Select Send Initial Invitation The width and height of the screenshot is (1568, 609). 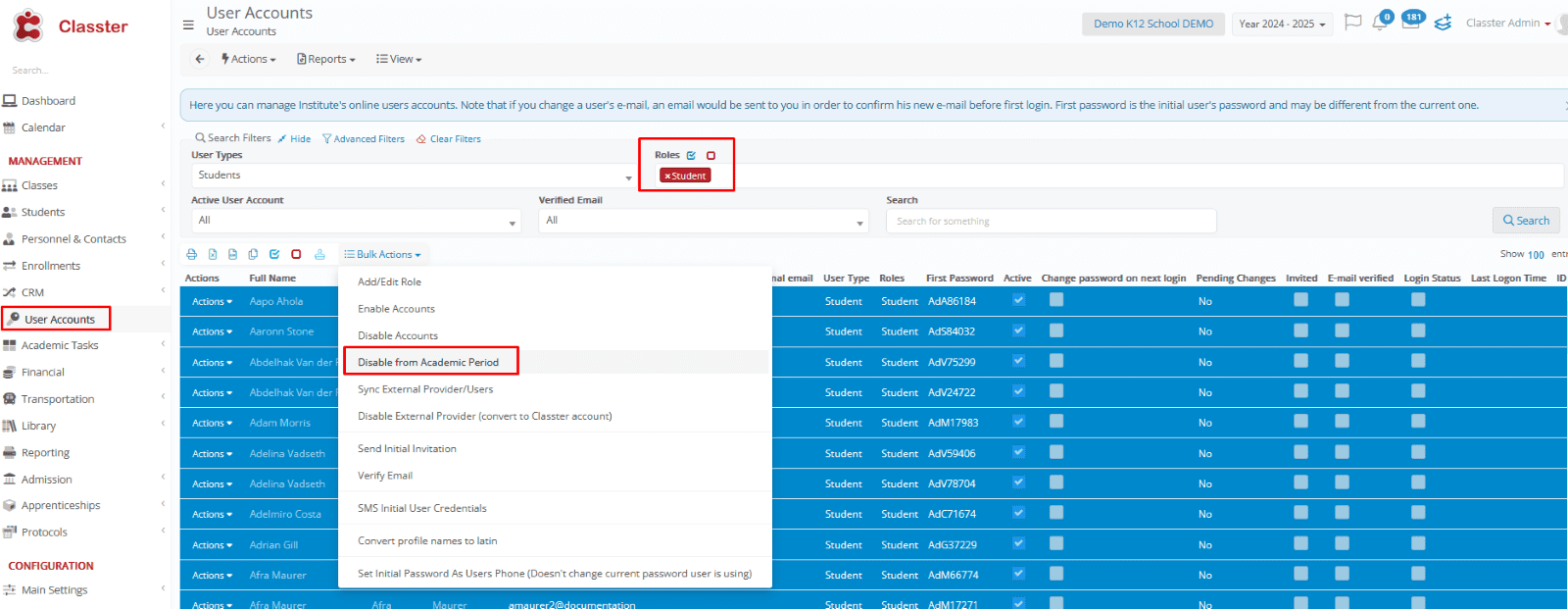(x=407, y=449)
